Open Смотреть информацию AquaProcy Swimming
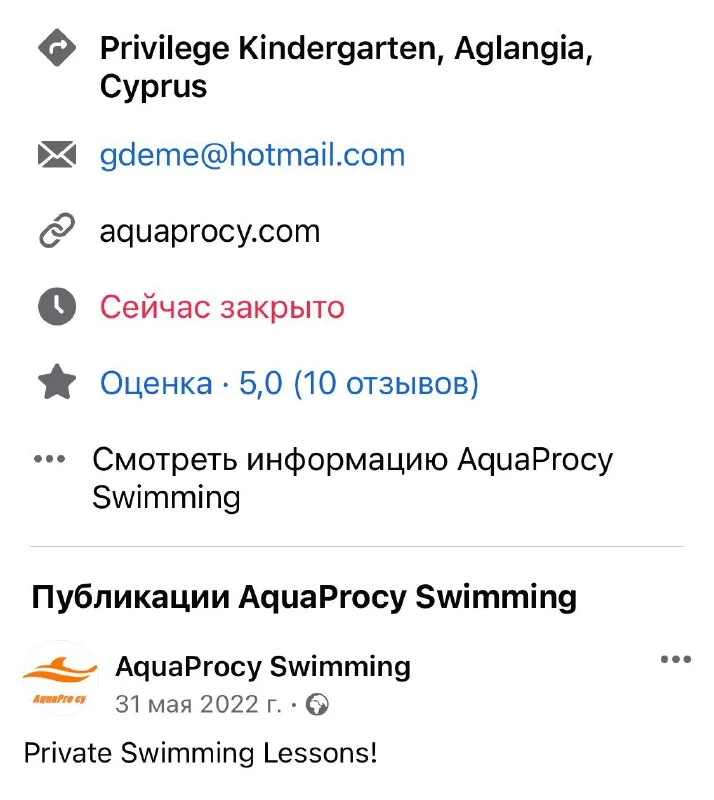Image resolution: width=714 pixels, height=800 pixels. coord(352,478)
